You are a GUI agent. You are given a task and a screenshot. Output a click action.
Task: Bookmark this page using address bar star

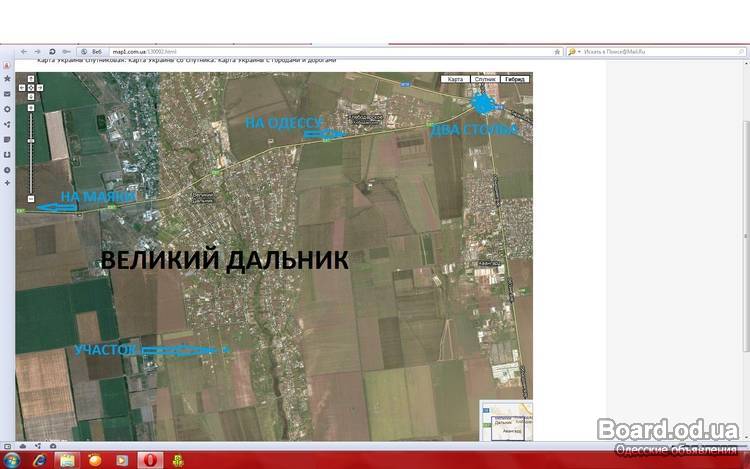coord(556,51)
